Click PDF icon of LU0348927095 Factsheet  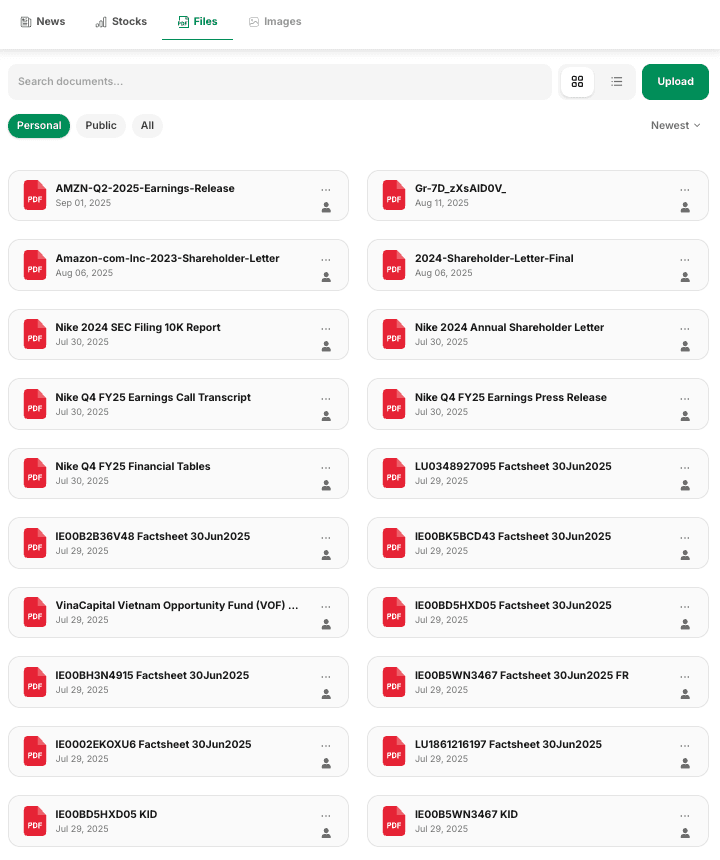(x=394, y=473)
